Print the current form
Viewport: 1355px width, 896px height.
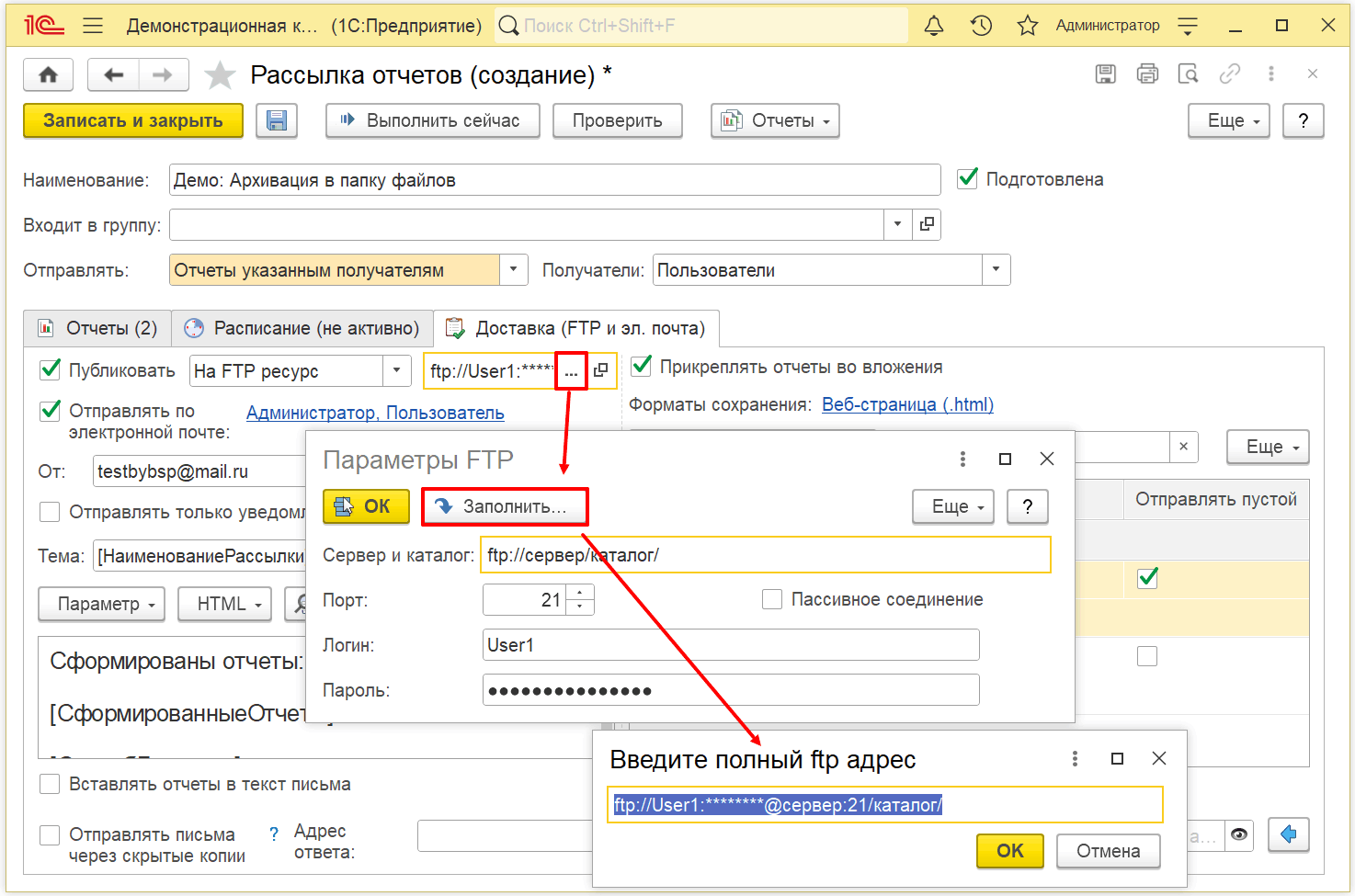pyautogui.click(x=1147, y=74)
